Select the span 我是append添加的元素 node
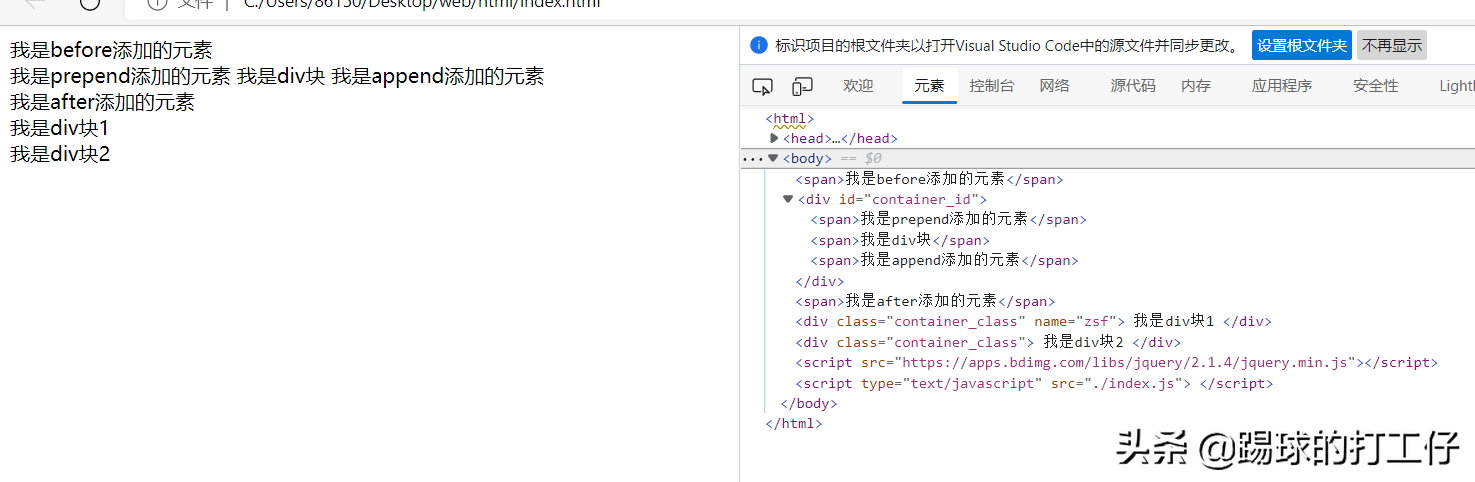The width and height of the screenshot is (1475, 482). pyautogui.click(x=944, y=260)
